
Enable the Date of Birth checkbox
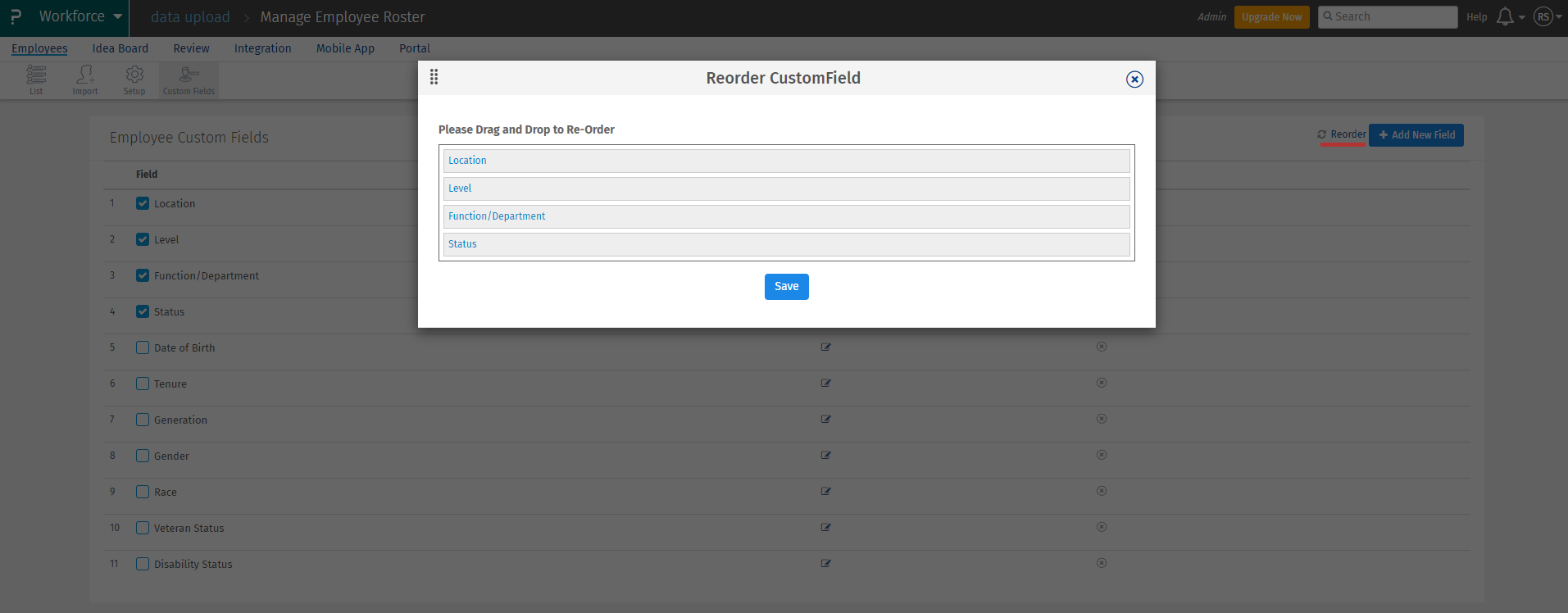click(143, 347)
